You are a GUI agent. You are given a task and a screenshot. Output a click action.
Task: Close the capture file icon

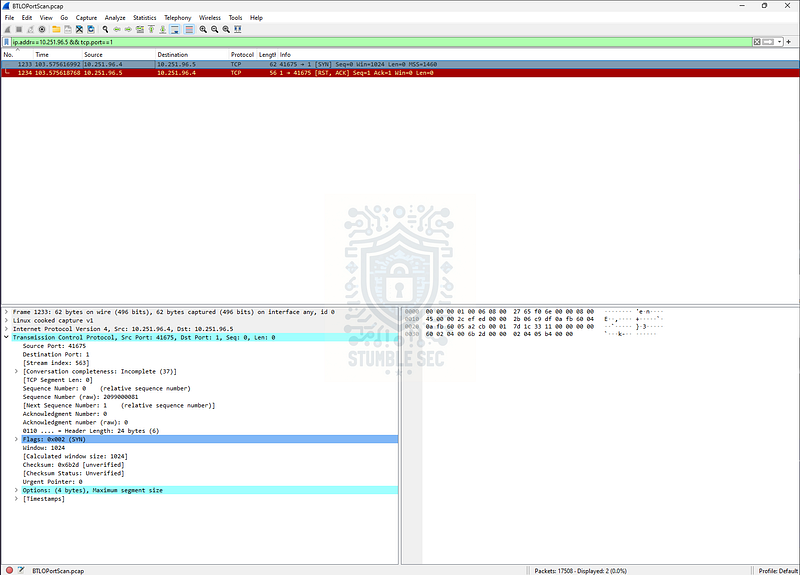[79, 30]
